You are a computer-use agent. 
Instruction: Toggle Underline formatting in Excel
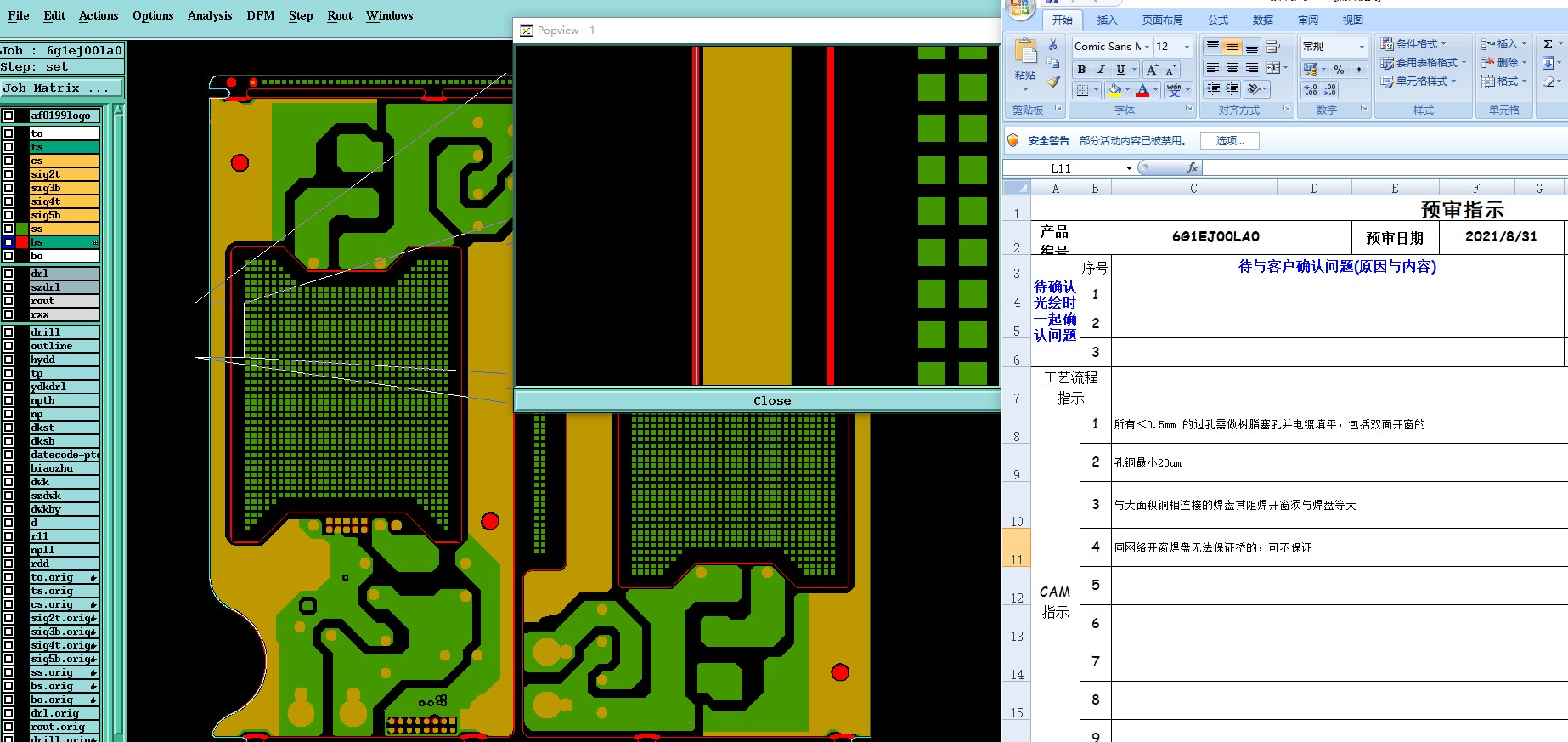[x=1120, y=70]
